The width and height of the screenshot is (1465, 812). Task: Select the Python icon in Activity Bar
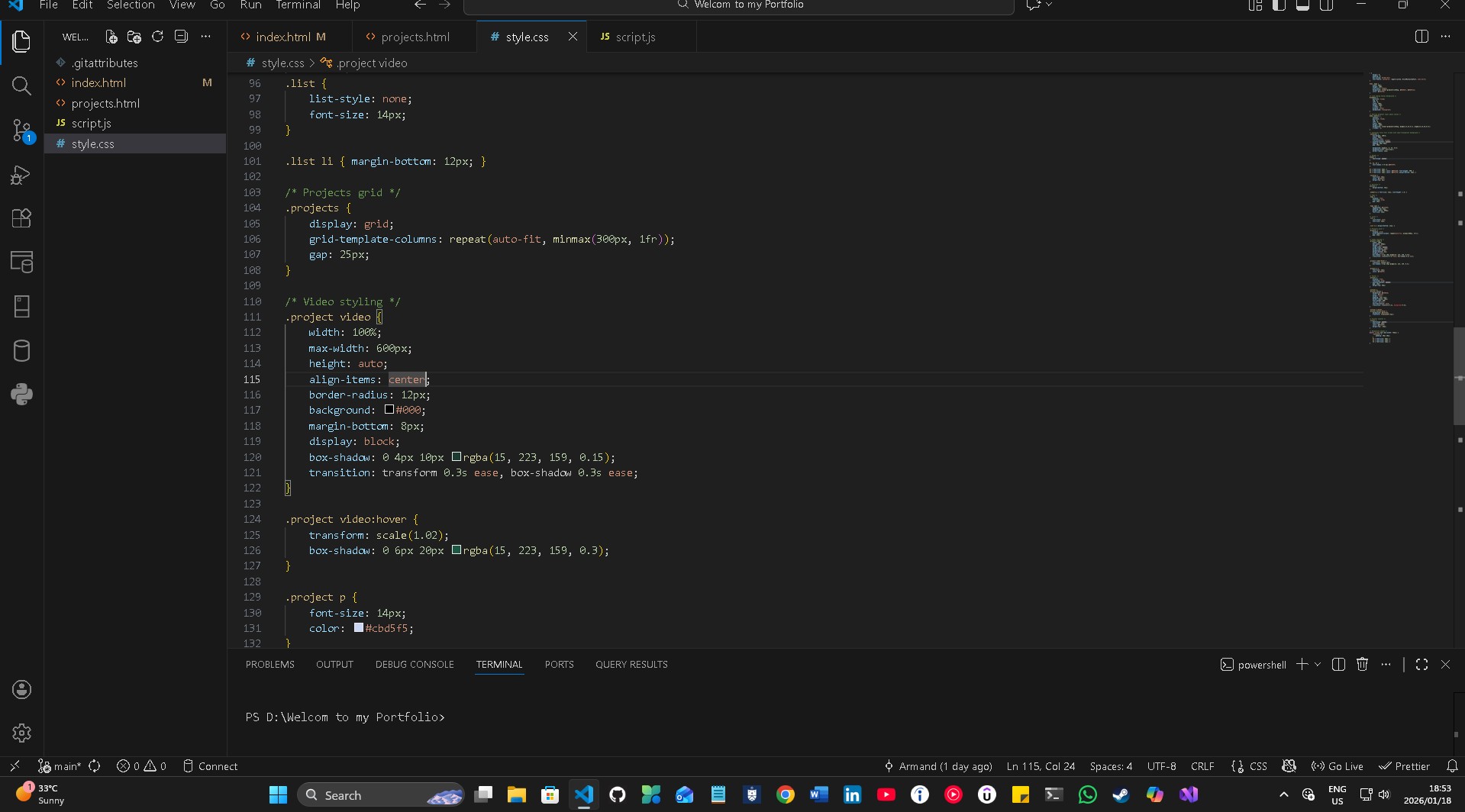pyautogui.click(x=21, y=394)
